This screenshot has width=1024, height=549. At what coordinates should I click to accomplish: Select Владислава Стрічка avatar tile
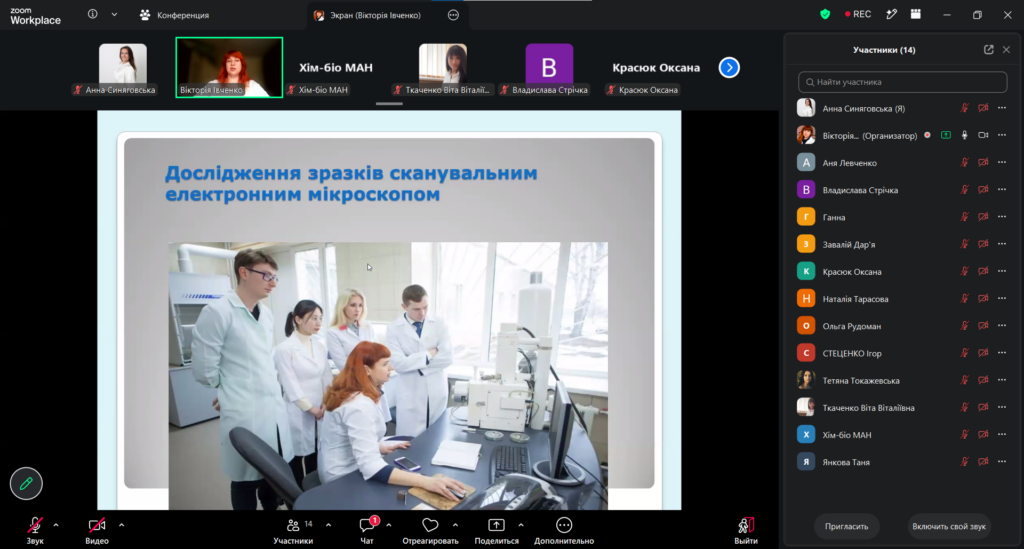549,67
